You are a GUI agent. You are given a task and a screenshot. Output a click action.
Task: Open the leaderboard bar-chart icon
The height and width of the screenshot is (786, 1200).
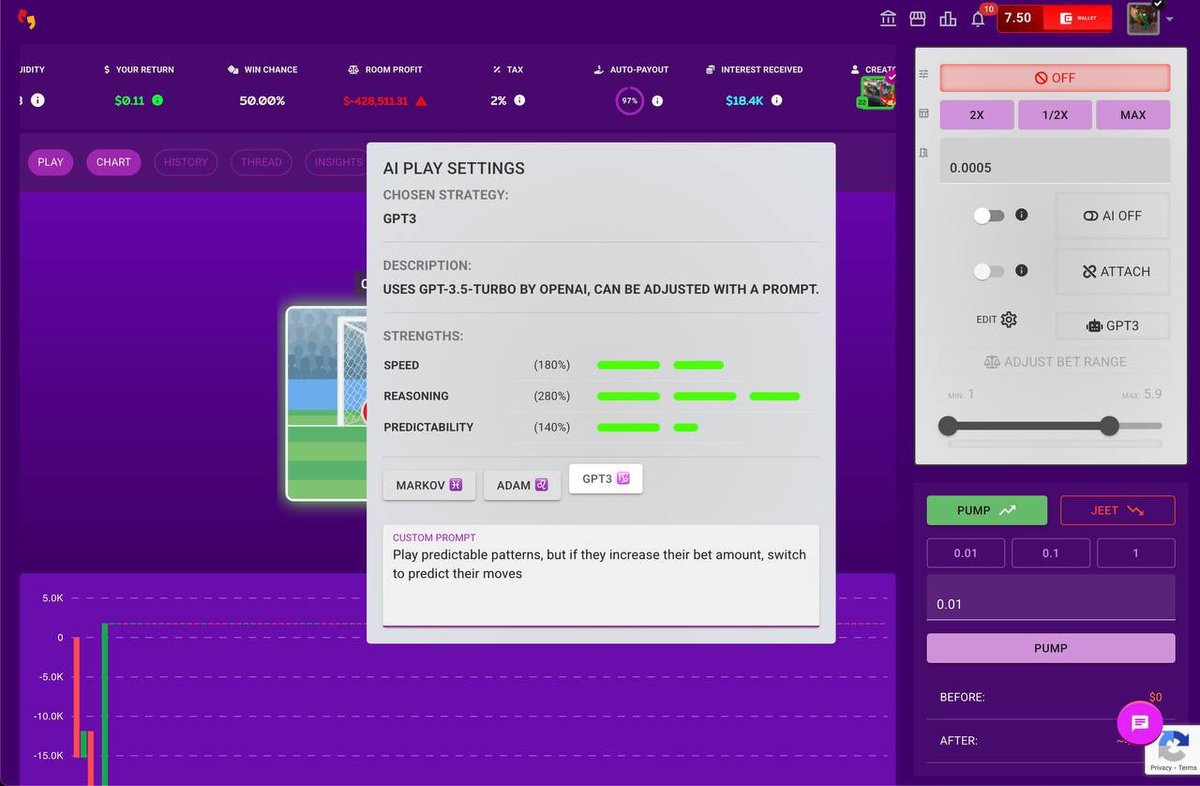pyautogui.click(x=948, y=19)
